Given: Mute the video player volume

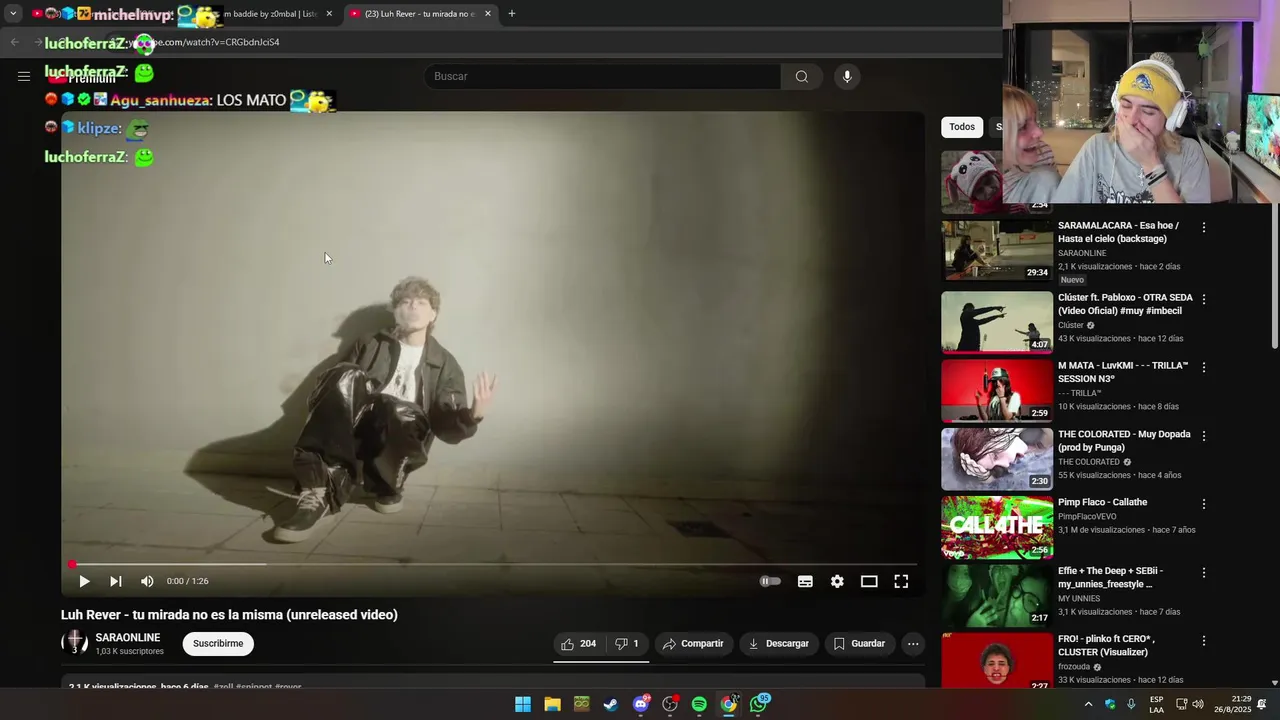Looking at the screenshot, I should [147, 581].
